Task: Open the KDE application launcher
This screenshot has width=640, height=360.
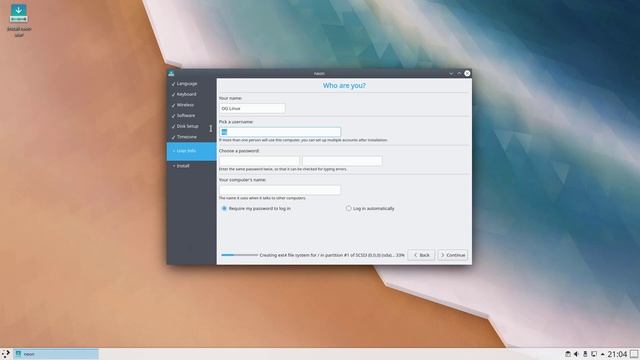Action: click(x=5, y=354)
